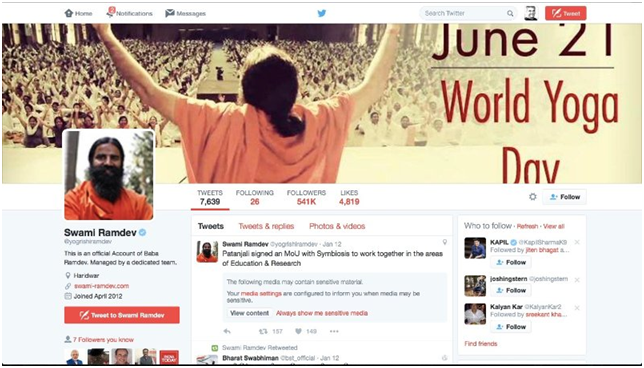Dismiss Kalyan Kar suggestion with X
The width and height of the screenshot is (644, 368).
coord(577,308)
